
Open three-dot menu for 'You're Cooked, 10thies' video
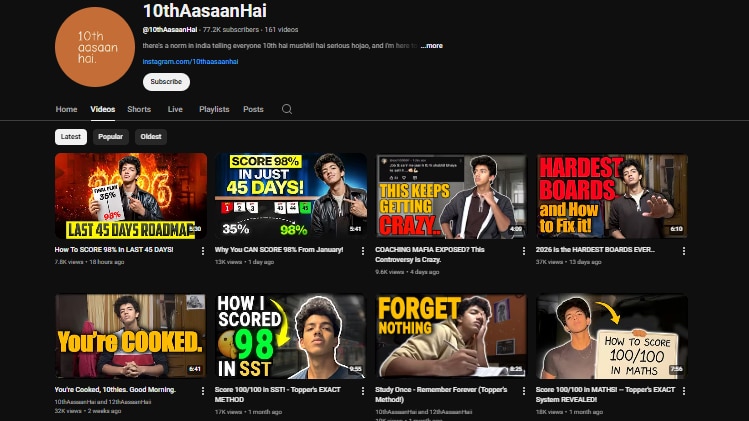(203, 391)
